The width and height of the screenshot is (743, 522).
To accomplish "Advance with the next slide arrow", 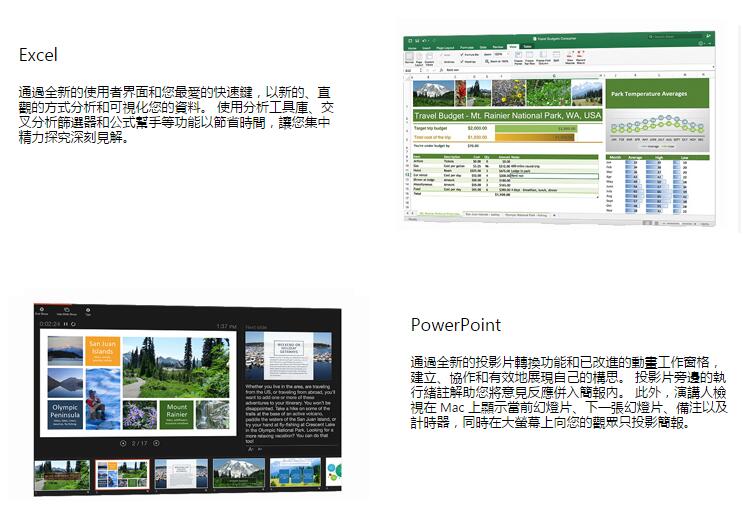I will click(x=156, y=443).
